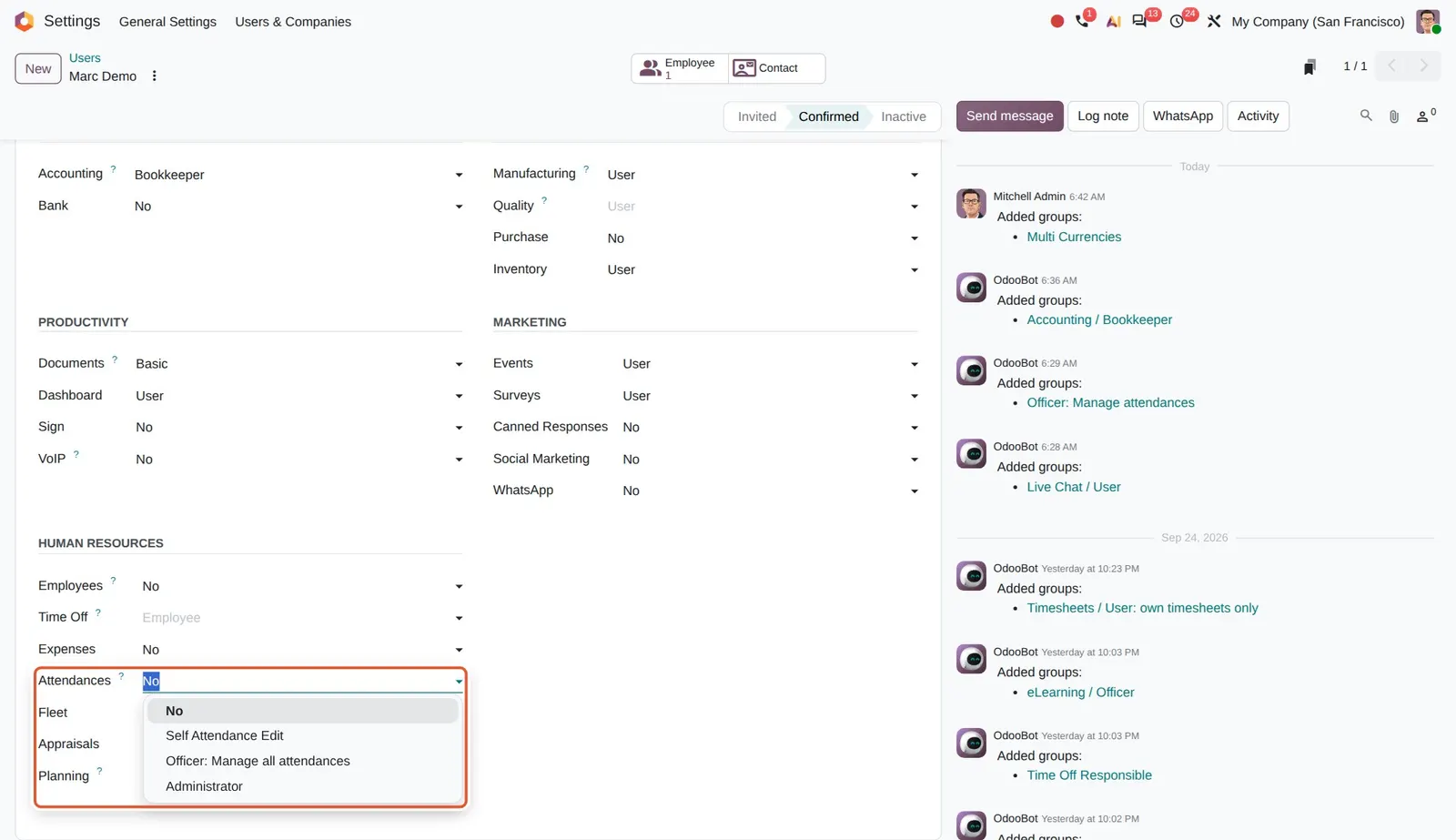1456x840 pixels.
Task: Open the Contact smart button
Action: (776, 68)
